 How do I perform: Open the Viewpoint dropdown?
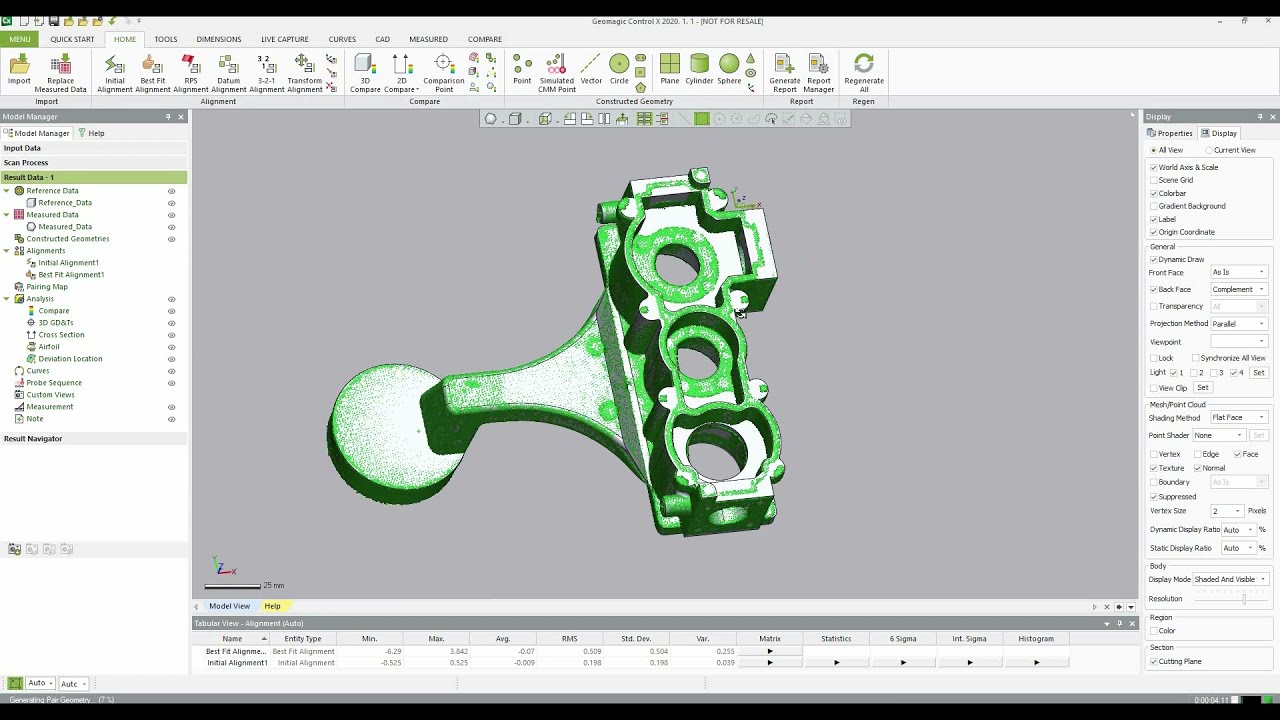click(1238, 341)
